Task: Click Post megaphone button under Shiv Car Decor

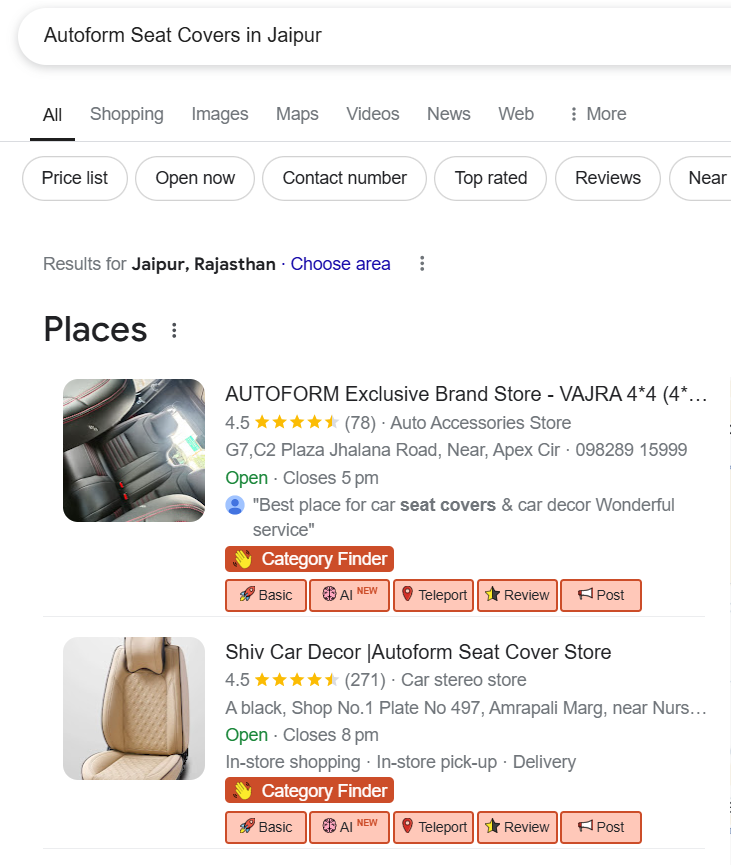Action: tap(600, 827)
